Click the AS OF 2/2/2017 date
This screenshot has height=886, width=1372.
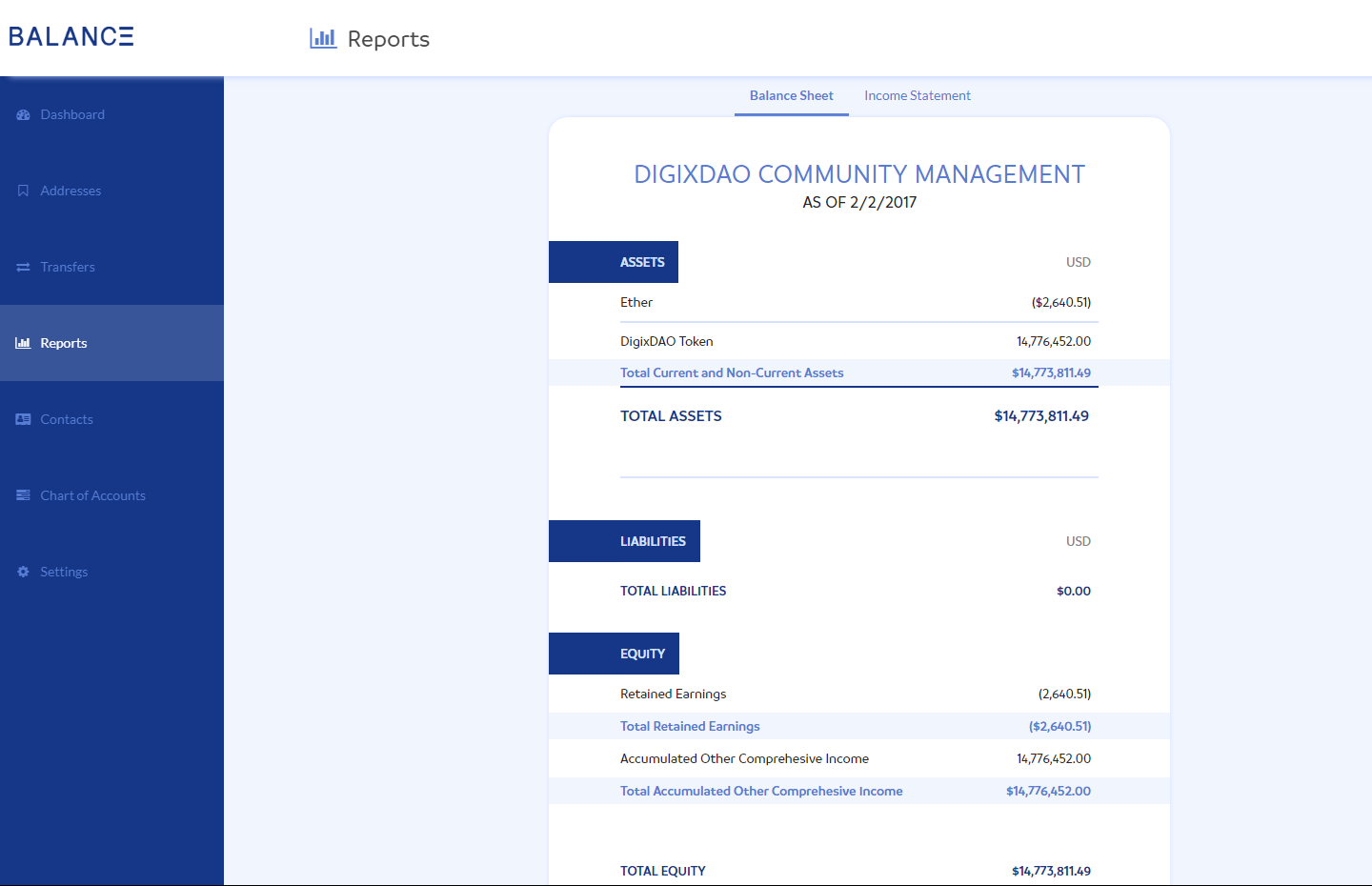click(859, 202)
